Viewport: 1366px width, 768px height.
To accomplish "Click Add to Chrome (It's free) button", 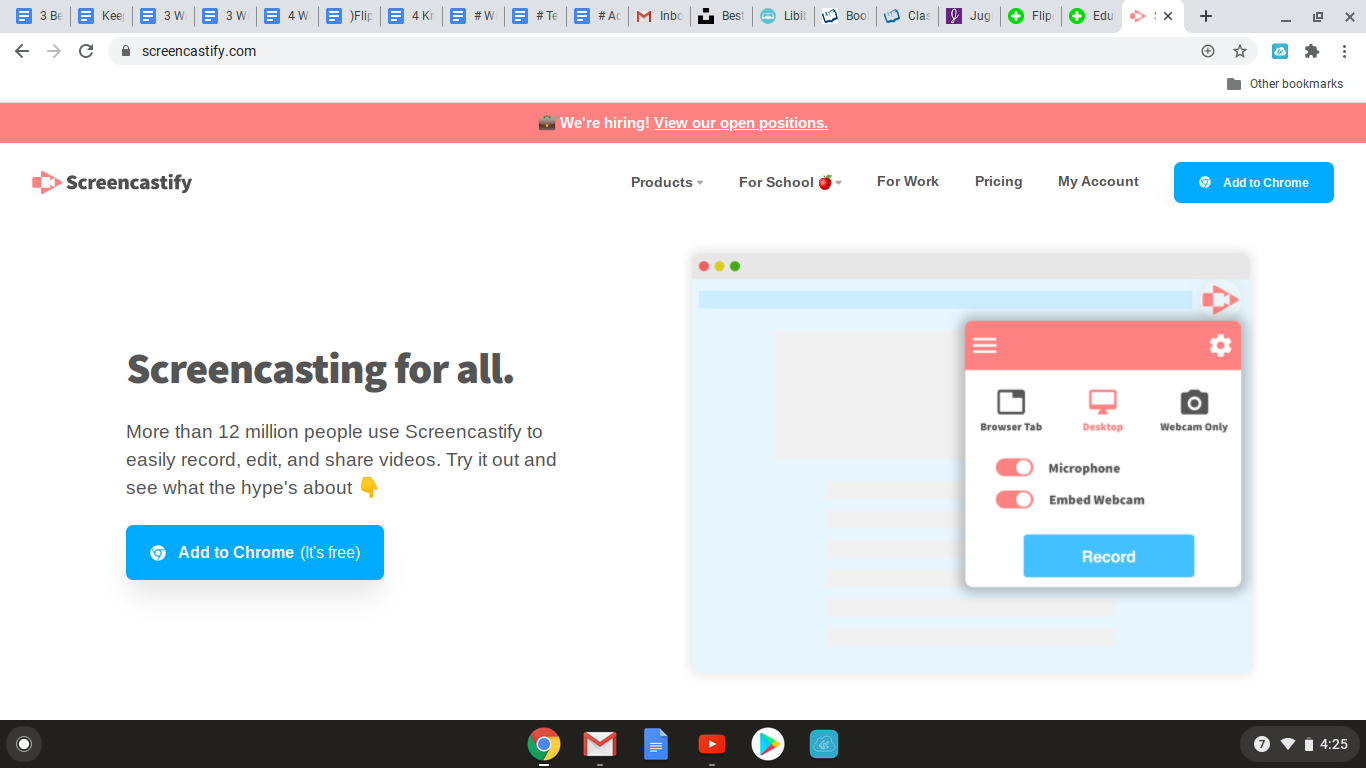I will tap(255, 552).
